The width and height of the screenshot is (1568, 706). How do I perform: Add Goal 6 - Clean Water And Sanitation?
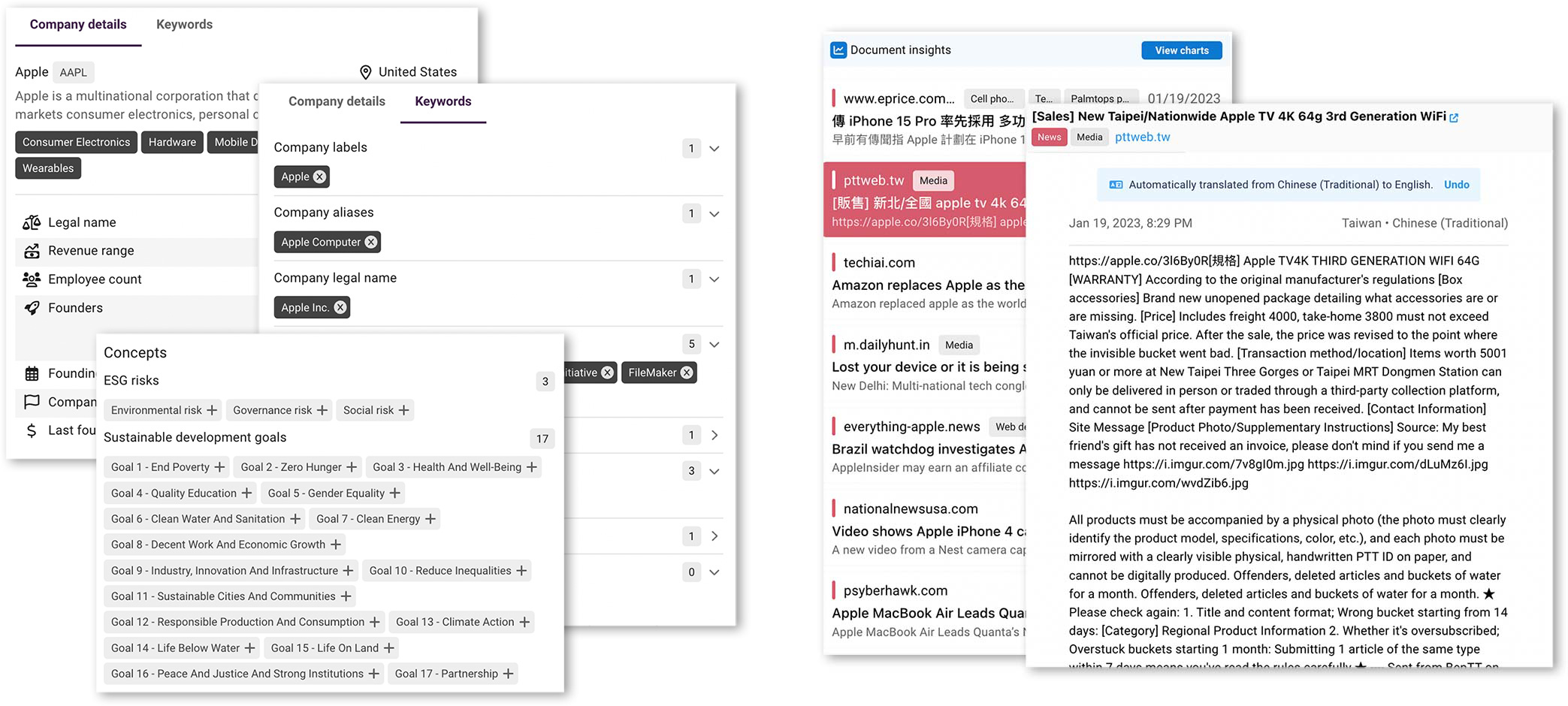(x=295, y=519)
